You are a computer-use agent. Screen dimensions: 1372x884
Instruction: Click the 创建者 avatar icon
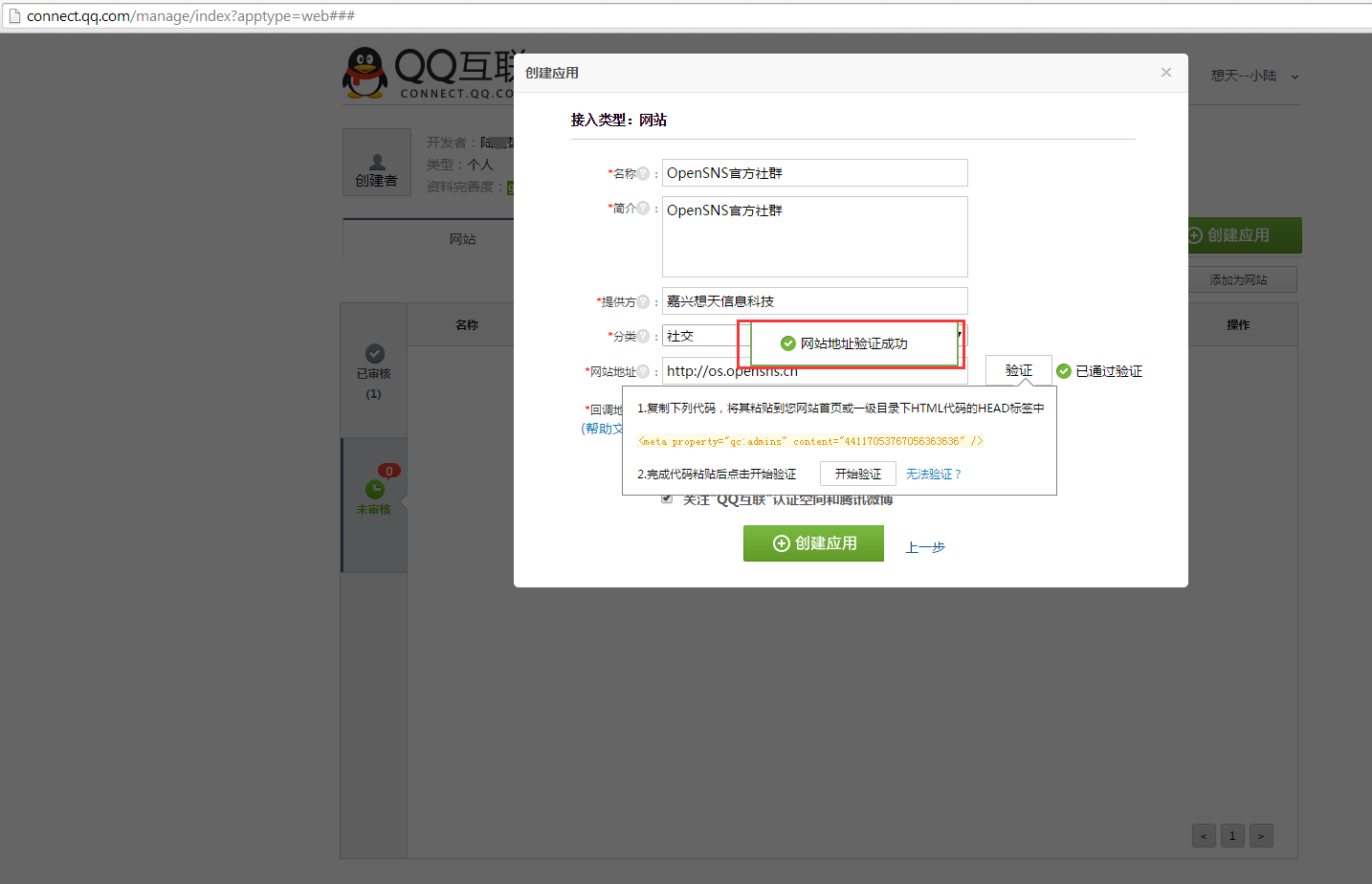(377, 162)
